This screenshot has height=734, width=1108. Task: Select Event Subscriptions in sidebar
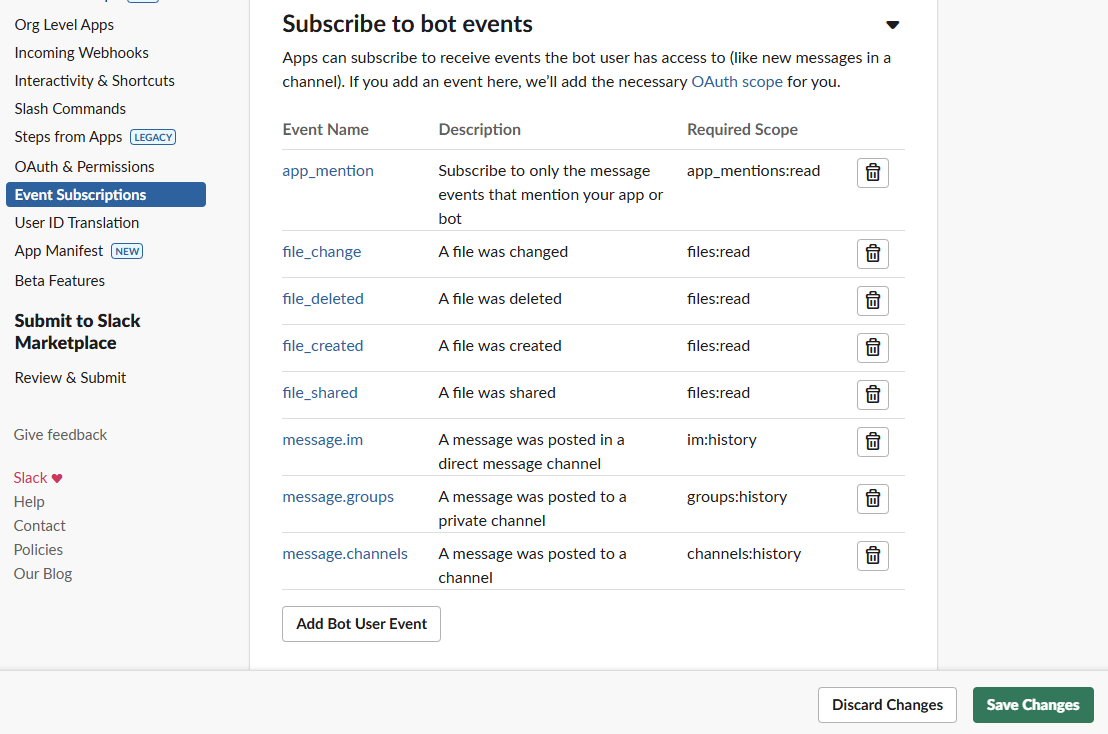click(106, 195)
